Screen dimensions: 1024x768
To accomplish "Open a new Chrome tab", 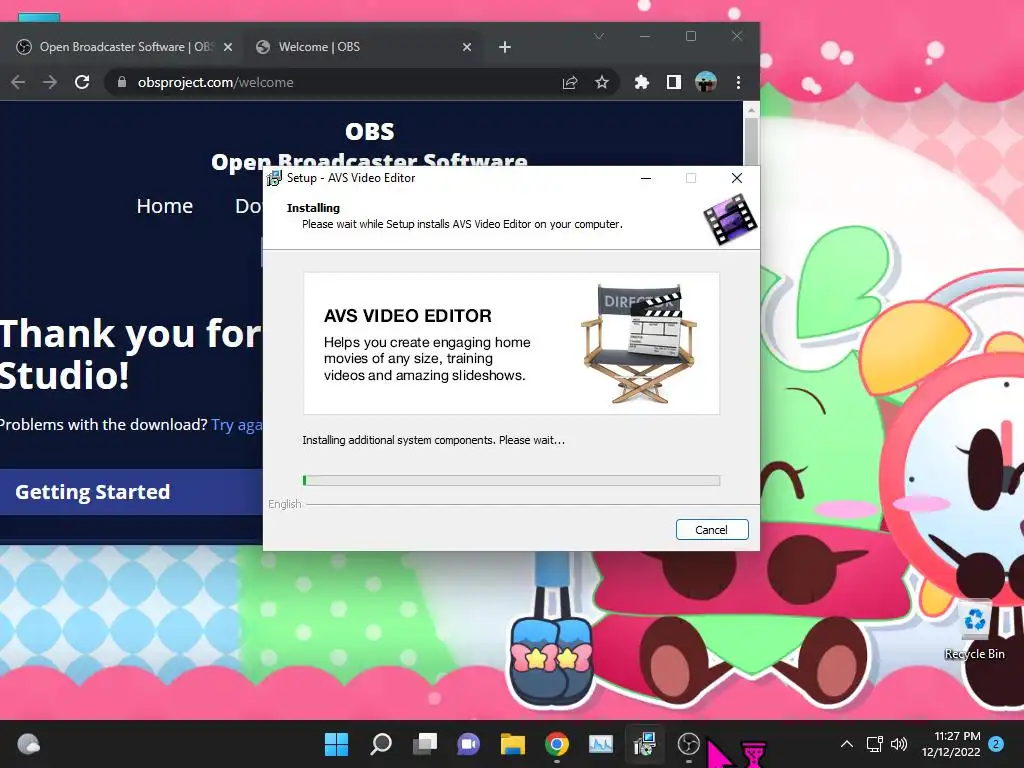I will (x=505, y=47).
